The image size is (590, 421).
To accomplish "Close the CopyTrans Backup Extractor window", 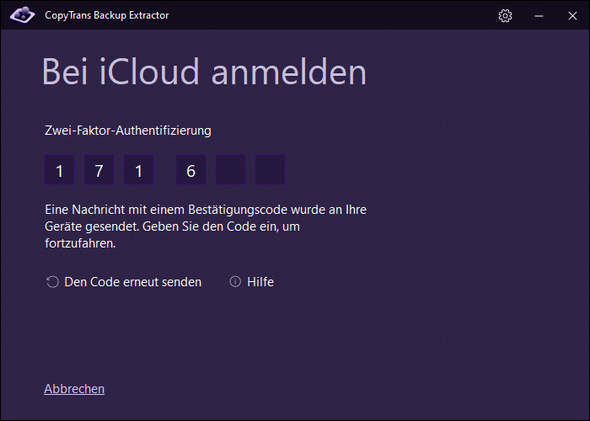I will click(x=572, y=16).
